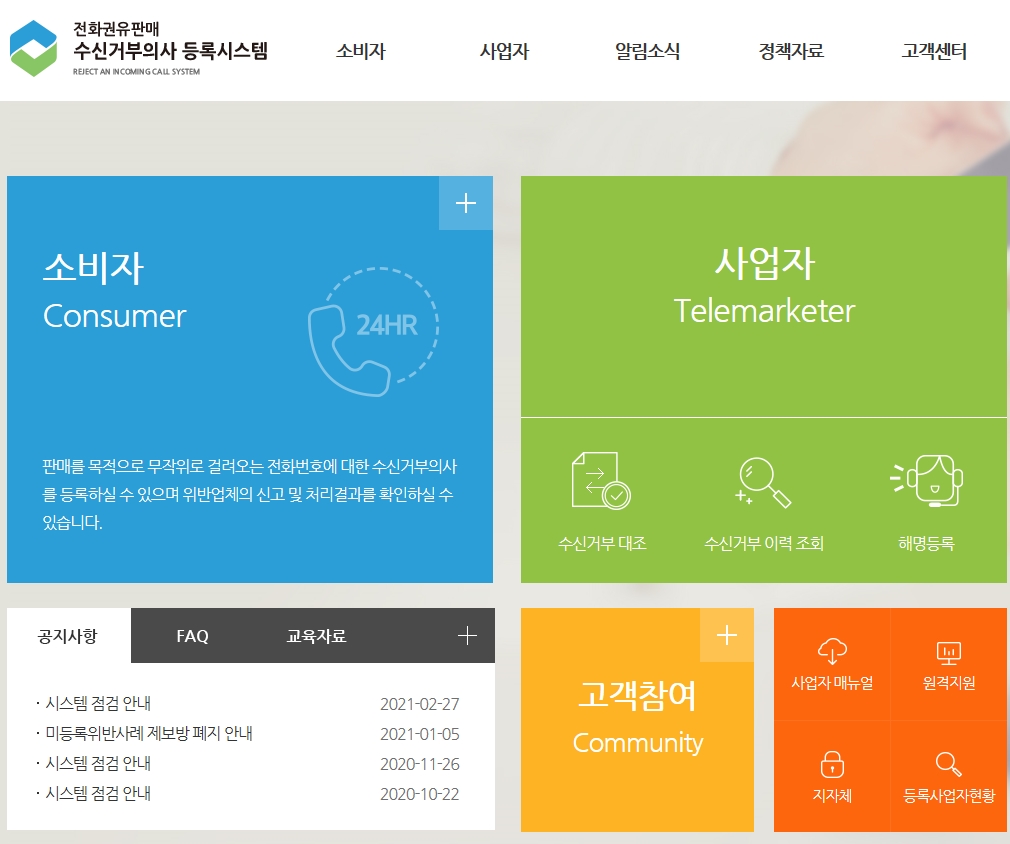
Task: Click the headset agent icon for 해명등록
Action: click(926, 481)
